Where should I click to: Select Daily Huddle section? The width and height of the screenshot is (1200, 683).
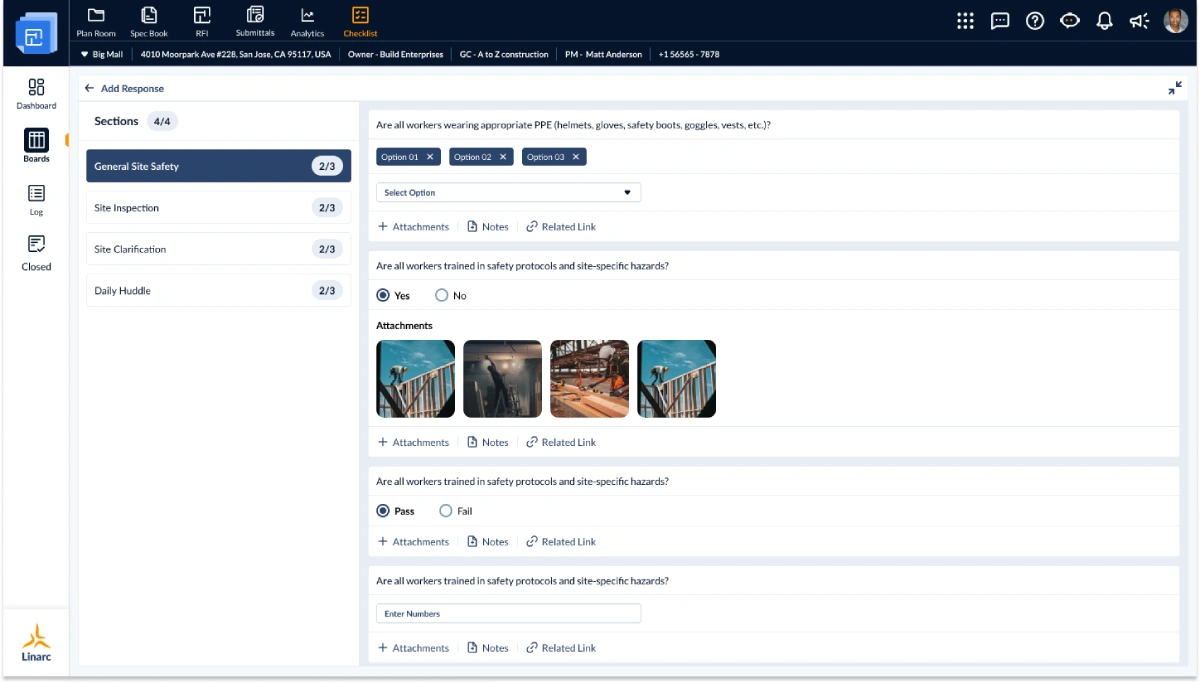[x=218, y=290]
